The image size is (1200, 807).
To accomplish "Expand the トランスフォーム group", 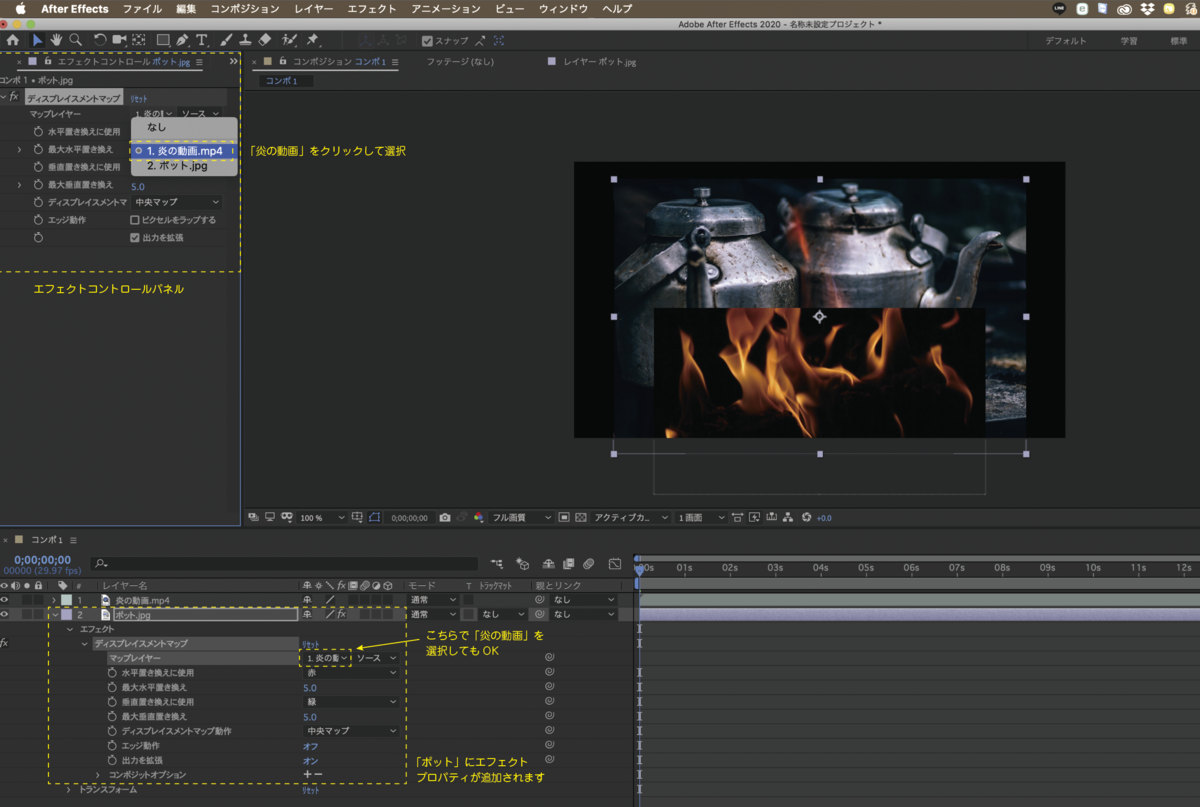I will tap(69, 790).
